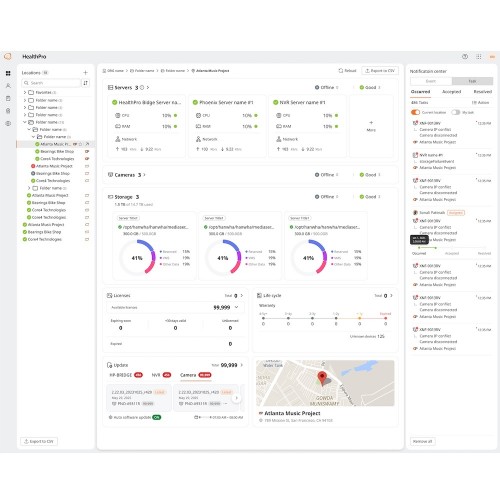
Task: Click the red status icon on Atlanta Music Project row
Action: pyautogui.click(x=33, y=166)
